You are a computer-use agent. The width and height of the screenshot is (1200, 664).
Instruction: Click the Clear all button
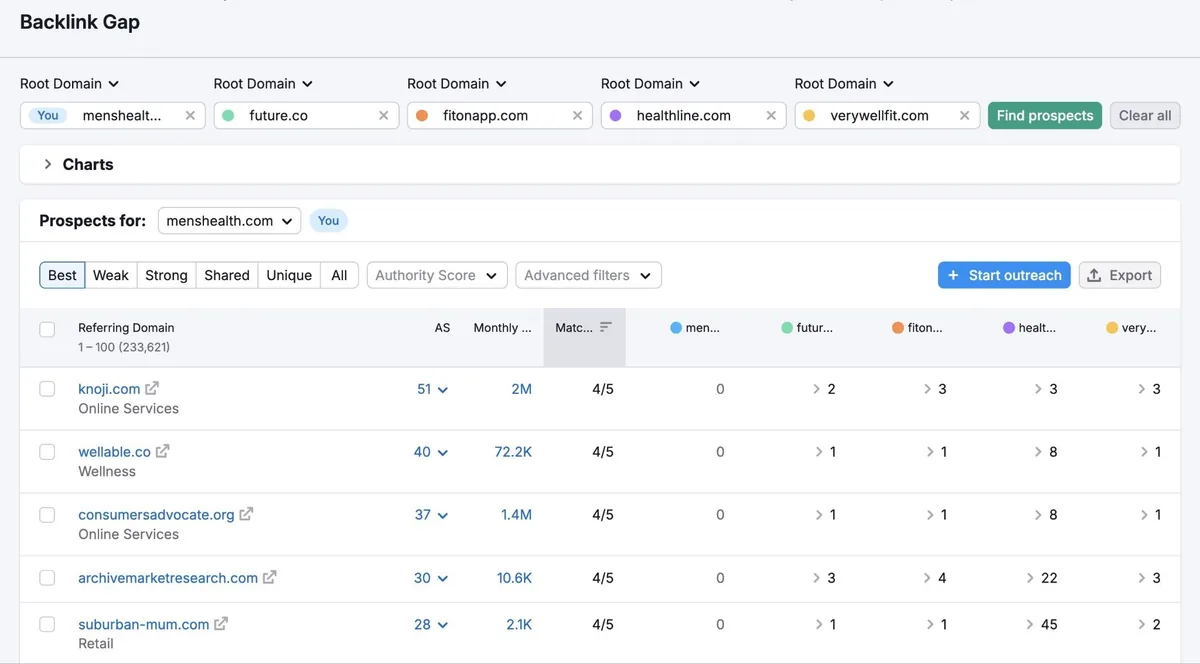click(x=1145, y=115)
